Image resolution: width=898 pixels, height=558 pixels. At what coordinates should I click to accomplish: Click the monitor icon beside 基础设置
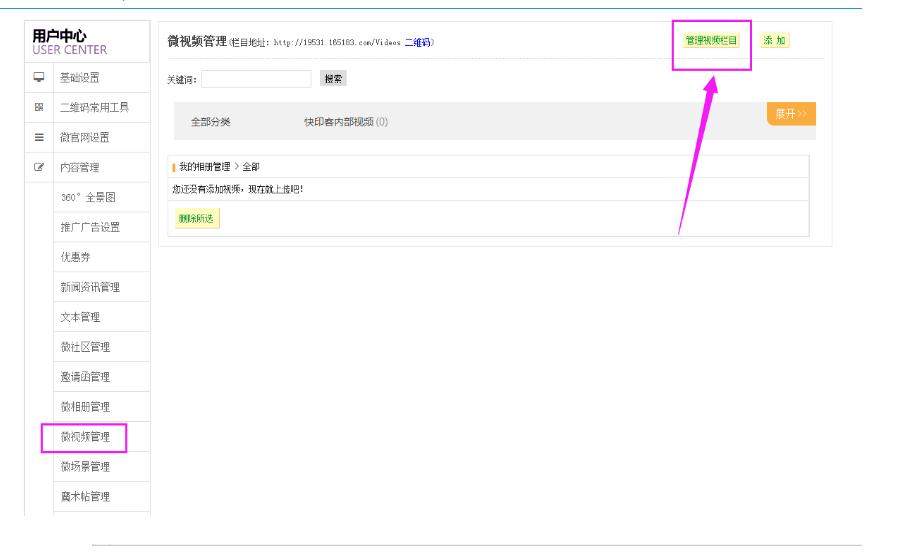click(39, 77)
